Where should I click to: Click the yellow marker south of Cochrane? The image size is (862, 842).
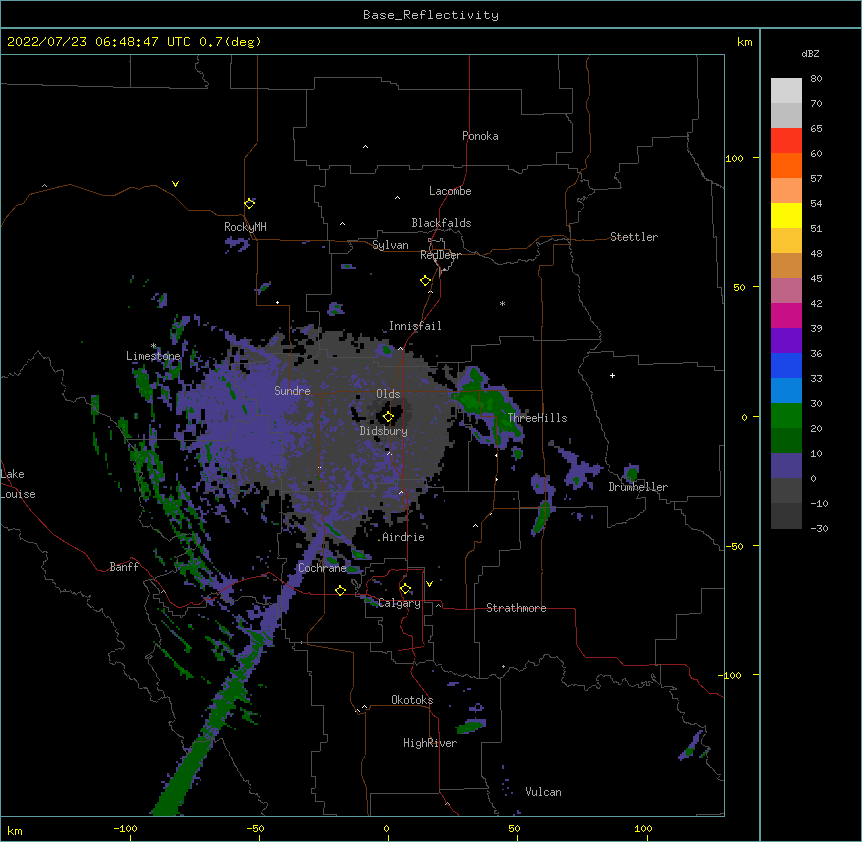[340, 590]
